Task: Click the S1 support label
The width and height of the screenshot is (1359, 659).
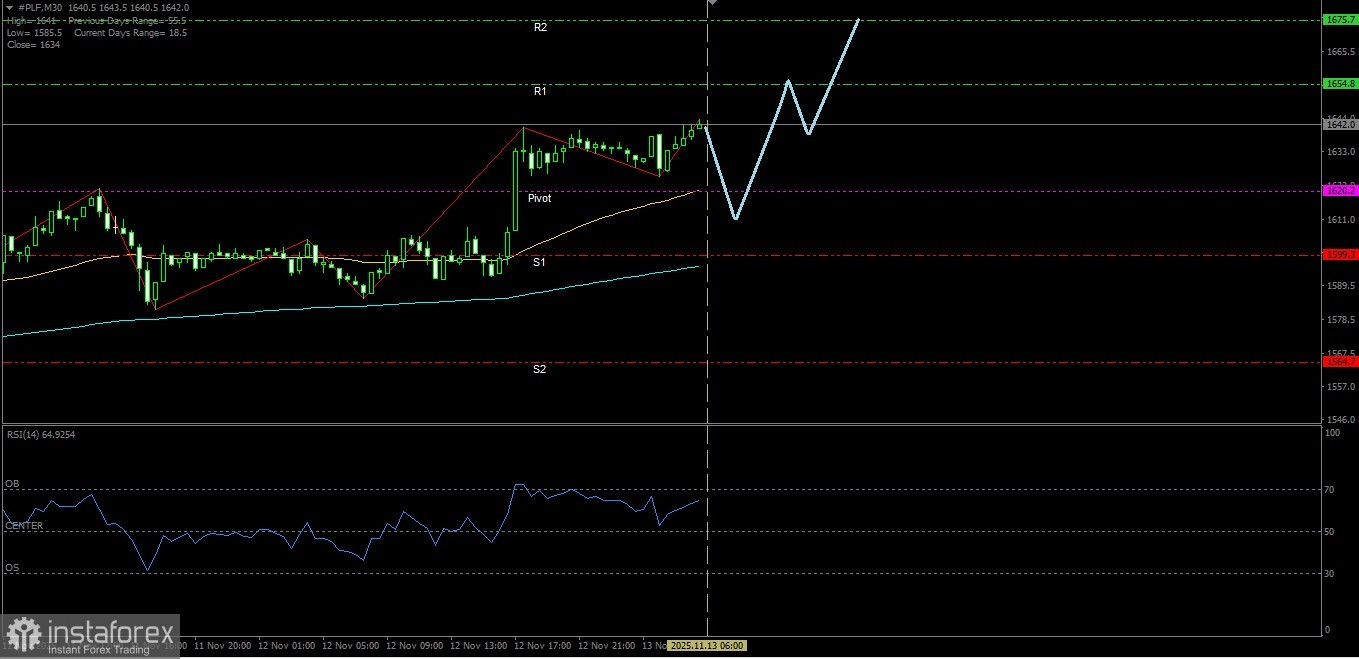Action: click(539, 261)
